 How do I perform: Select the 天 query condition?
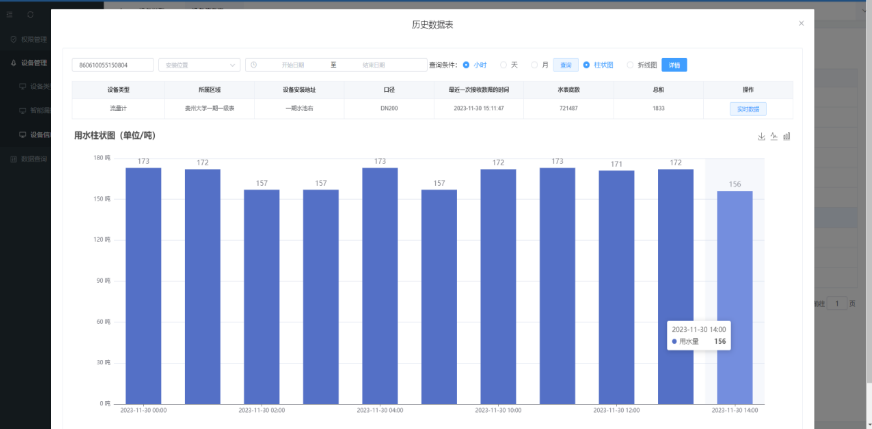504,65
